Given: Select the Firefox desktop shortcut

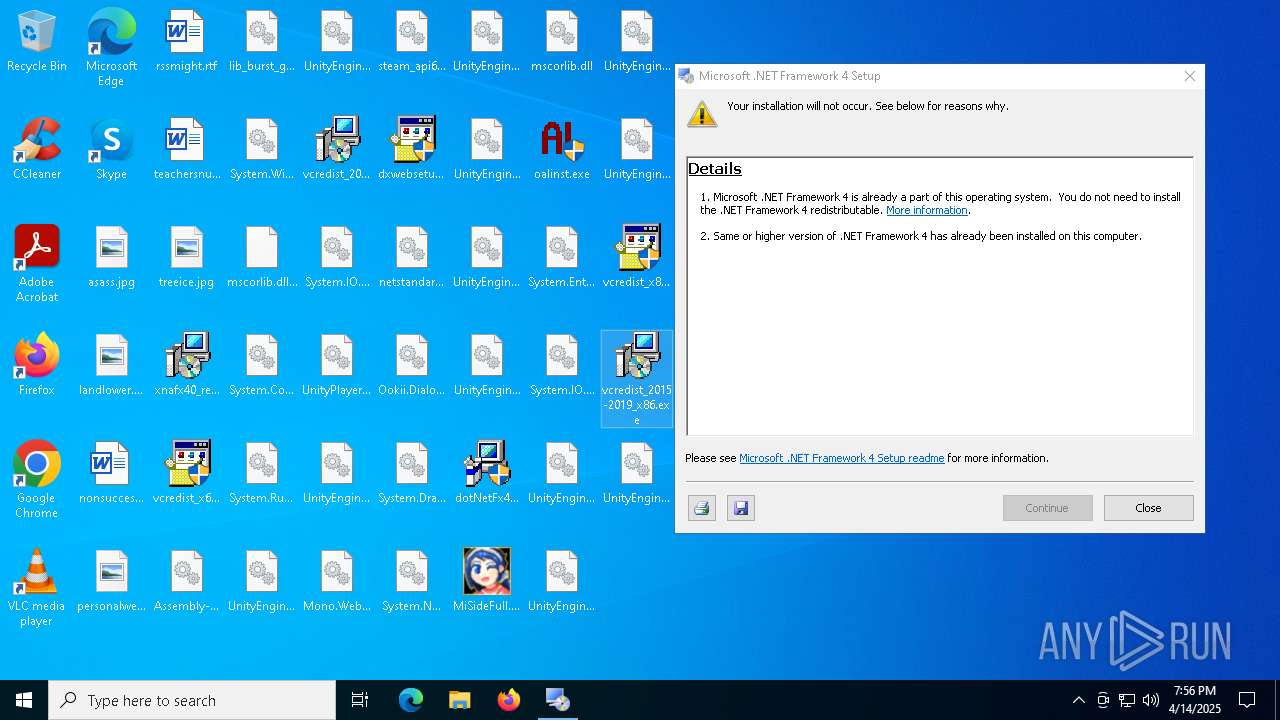Looking at the screenshot, I should click(x=37, y=365).
